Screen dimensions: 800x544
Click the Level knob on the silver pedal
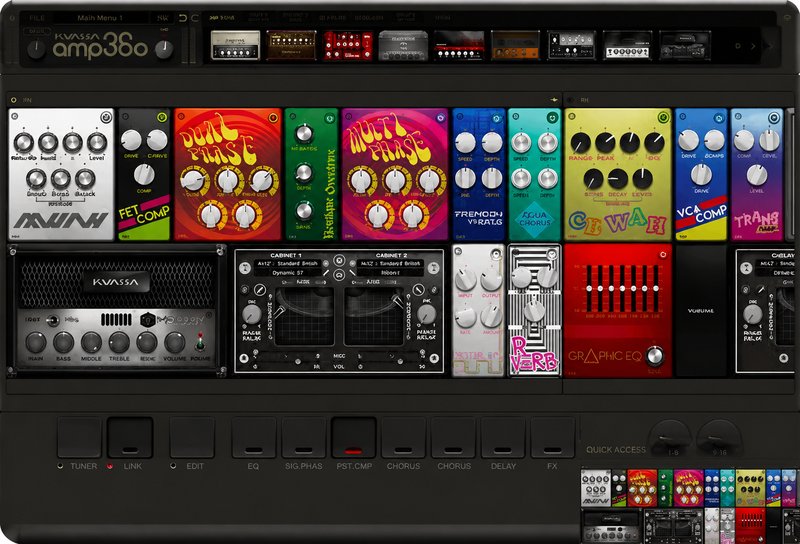(x=97, y=143)
